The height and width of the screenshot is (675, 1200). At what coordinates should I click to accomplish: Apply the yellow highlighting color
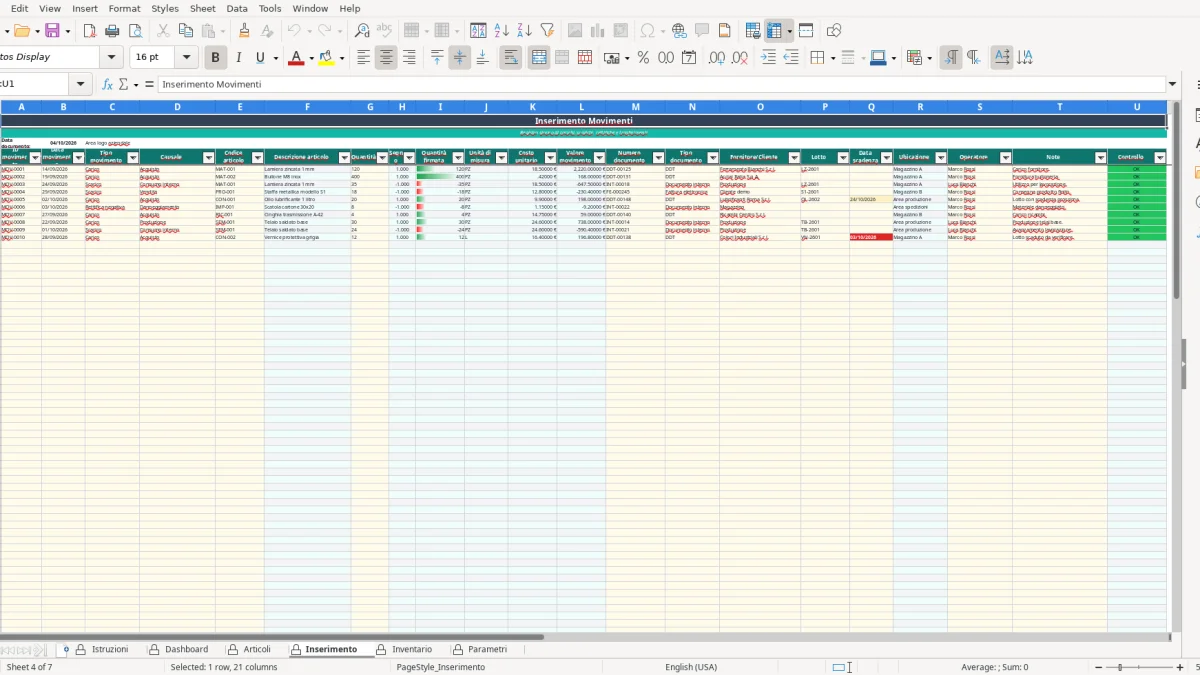point(326,58)
